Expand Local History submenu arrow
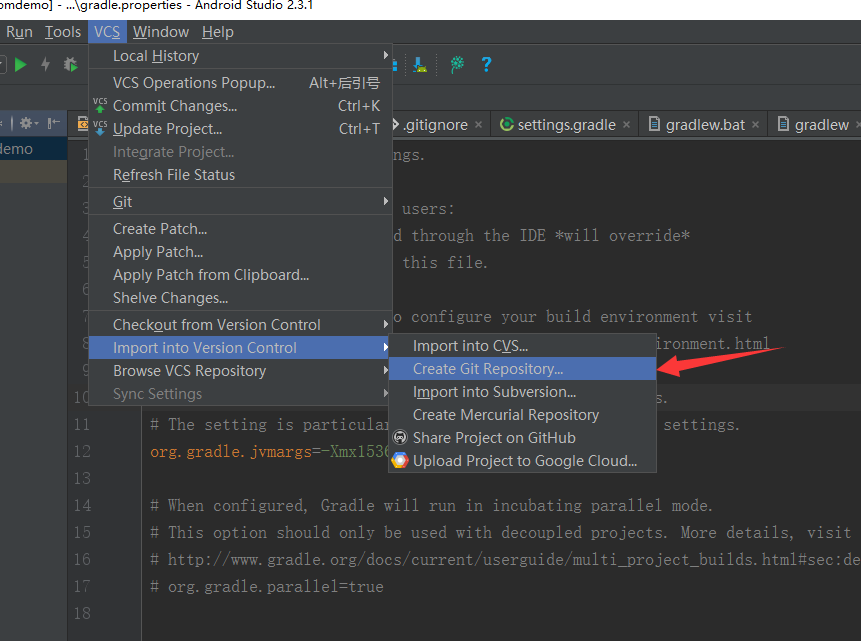The image size is (861, 641). tap(385, 55)
